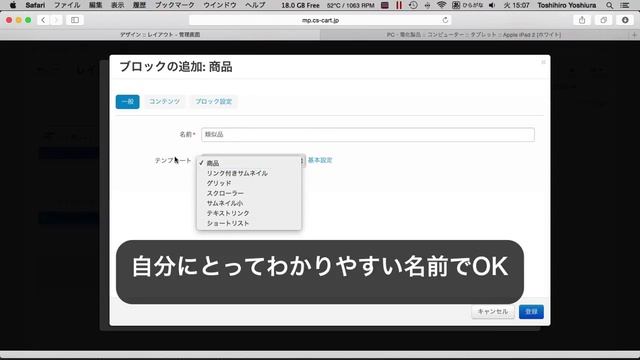Choose ショートリスト template option
This screenshot has height=360, width=640.
click(249, 223)
